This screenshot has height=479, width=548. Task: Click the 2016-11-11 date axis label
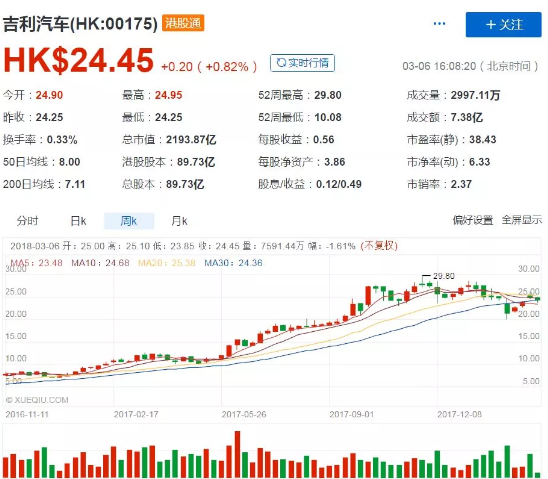click(27, 414)
